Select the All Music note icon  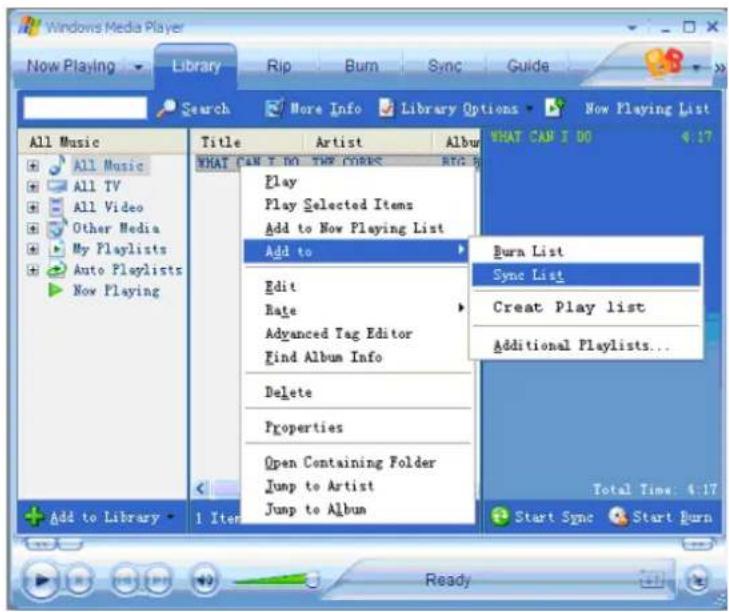click(57, 165)
